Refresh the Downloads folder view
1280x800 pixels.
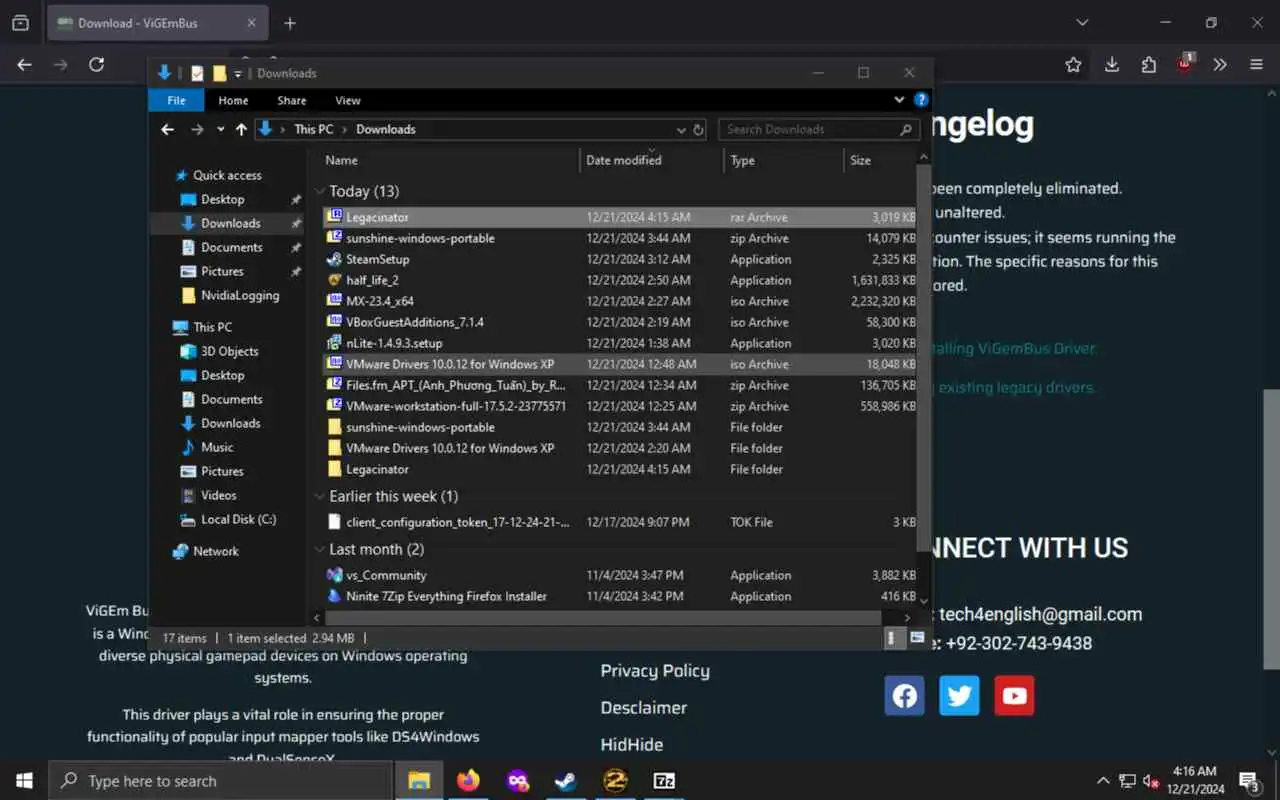tap(698, 129)
